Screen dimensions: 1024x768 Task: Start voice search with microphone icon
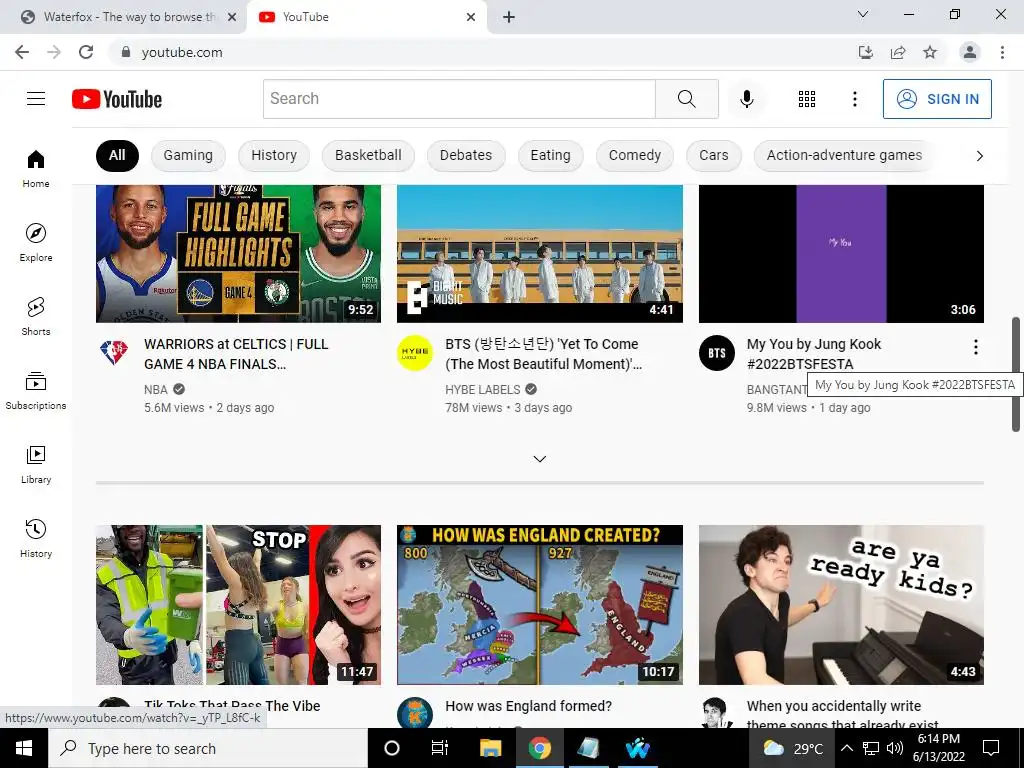click(747, 99)
